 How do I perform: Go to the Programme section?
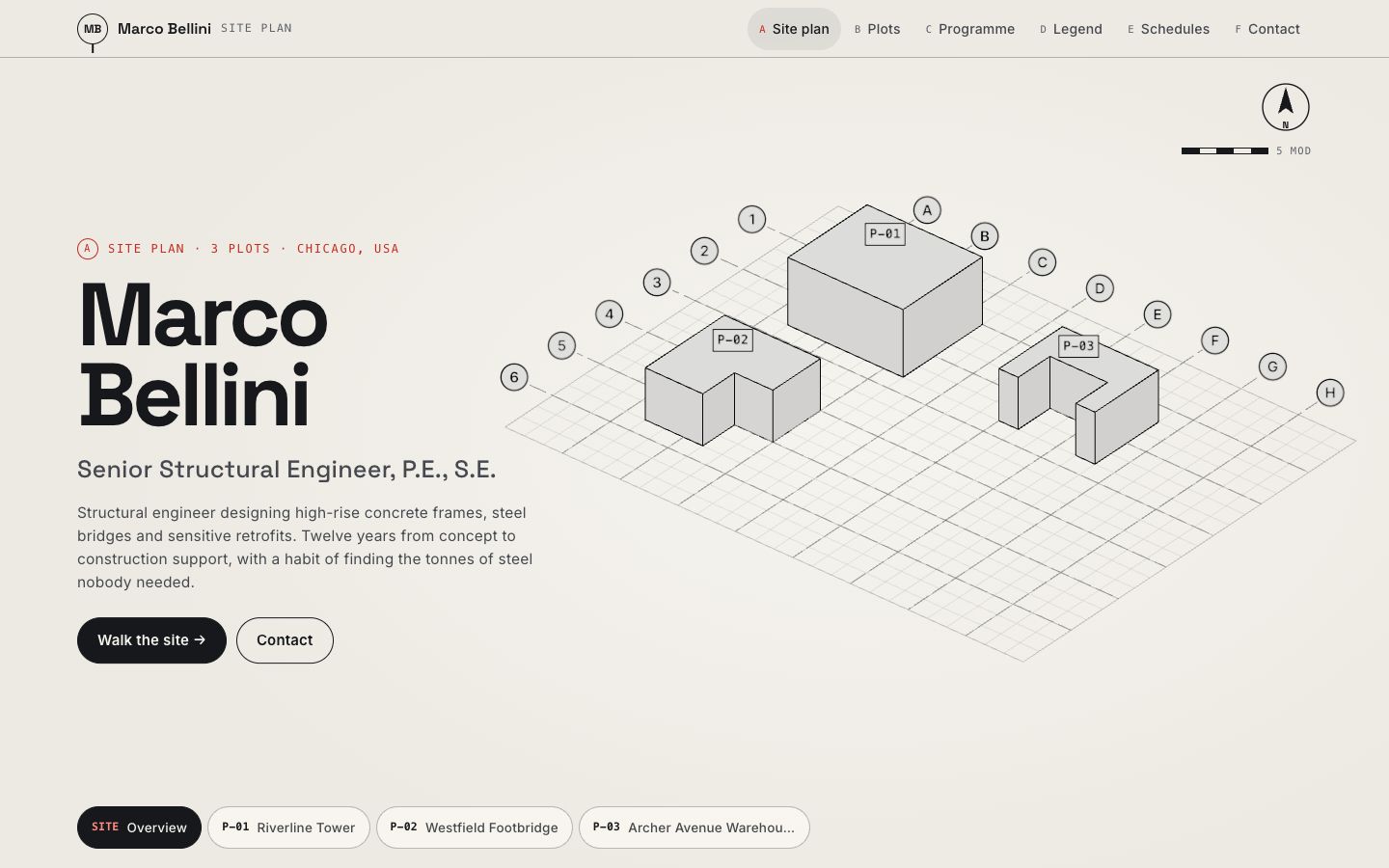click(969, 29)
